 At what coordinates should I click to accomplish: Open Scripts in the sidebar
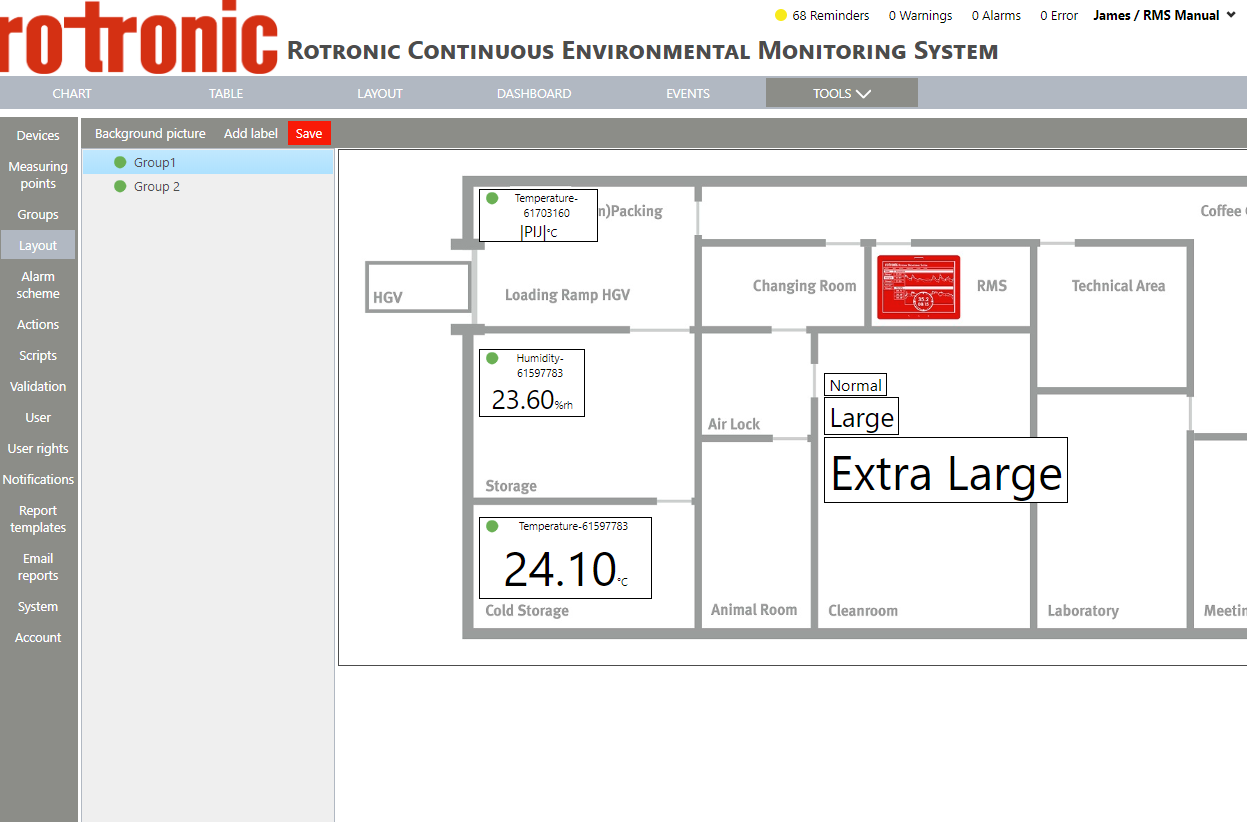(38, 355)
